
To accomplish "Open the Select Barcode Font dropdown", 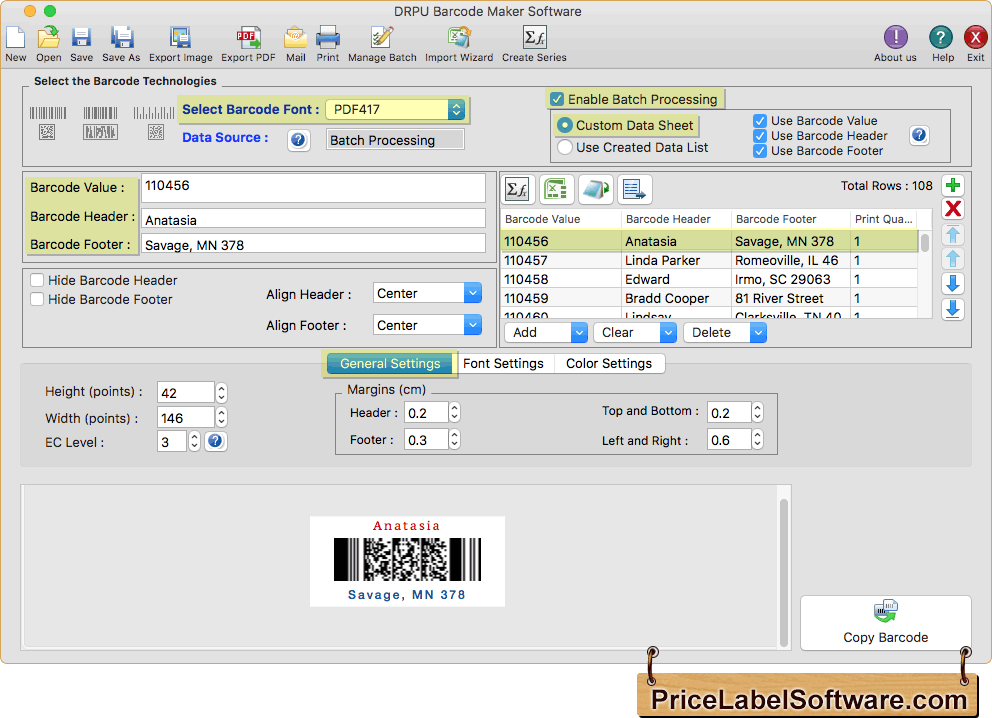I will [395, 109].
